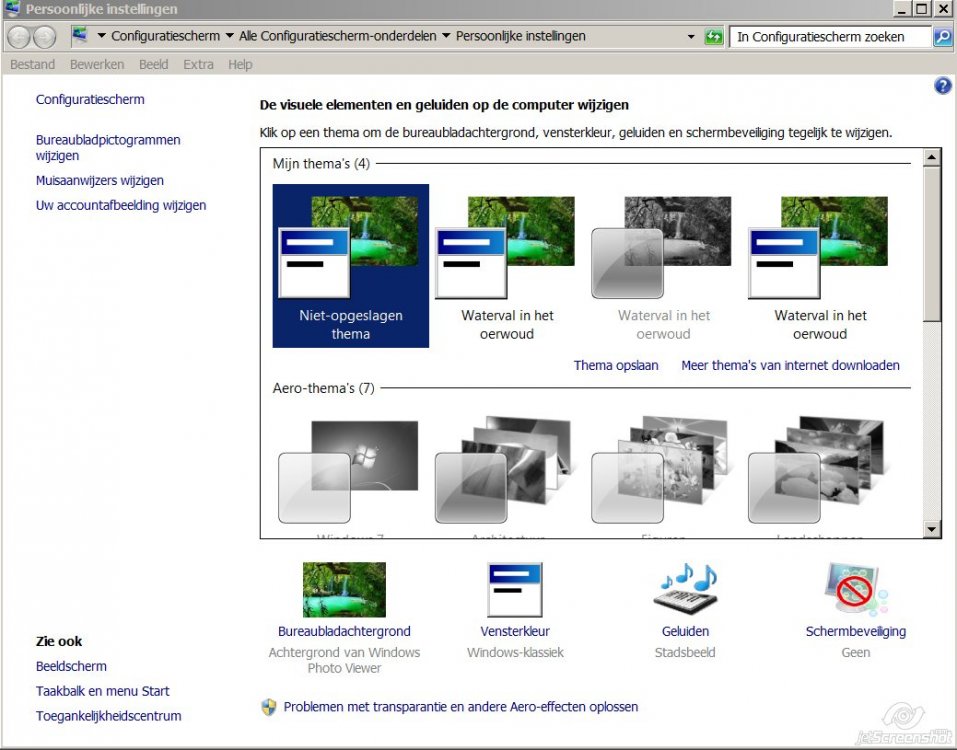Select the Niet-opgeslagen thema theme
Screen dimensions: 957x750
tap(350, 266)
